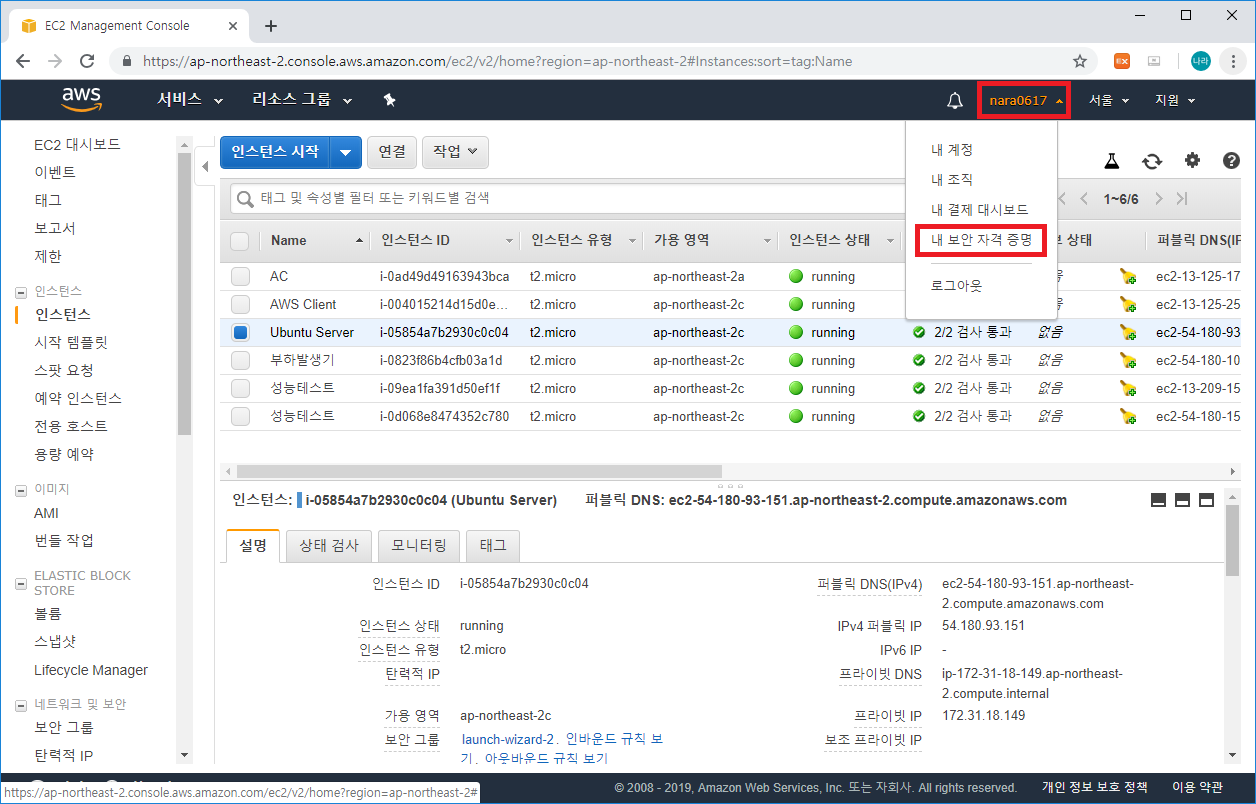
Task: Toggle the select-all instances checkbox
Action: [240, 241]
